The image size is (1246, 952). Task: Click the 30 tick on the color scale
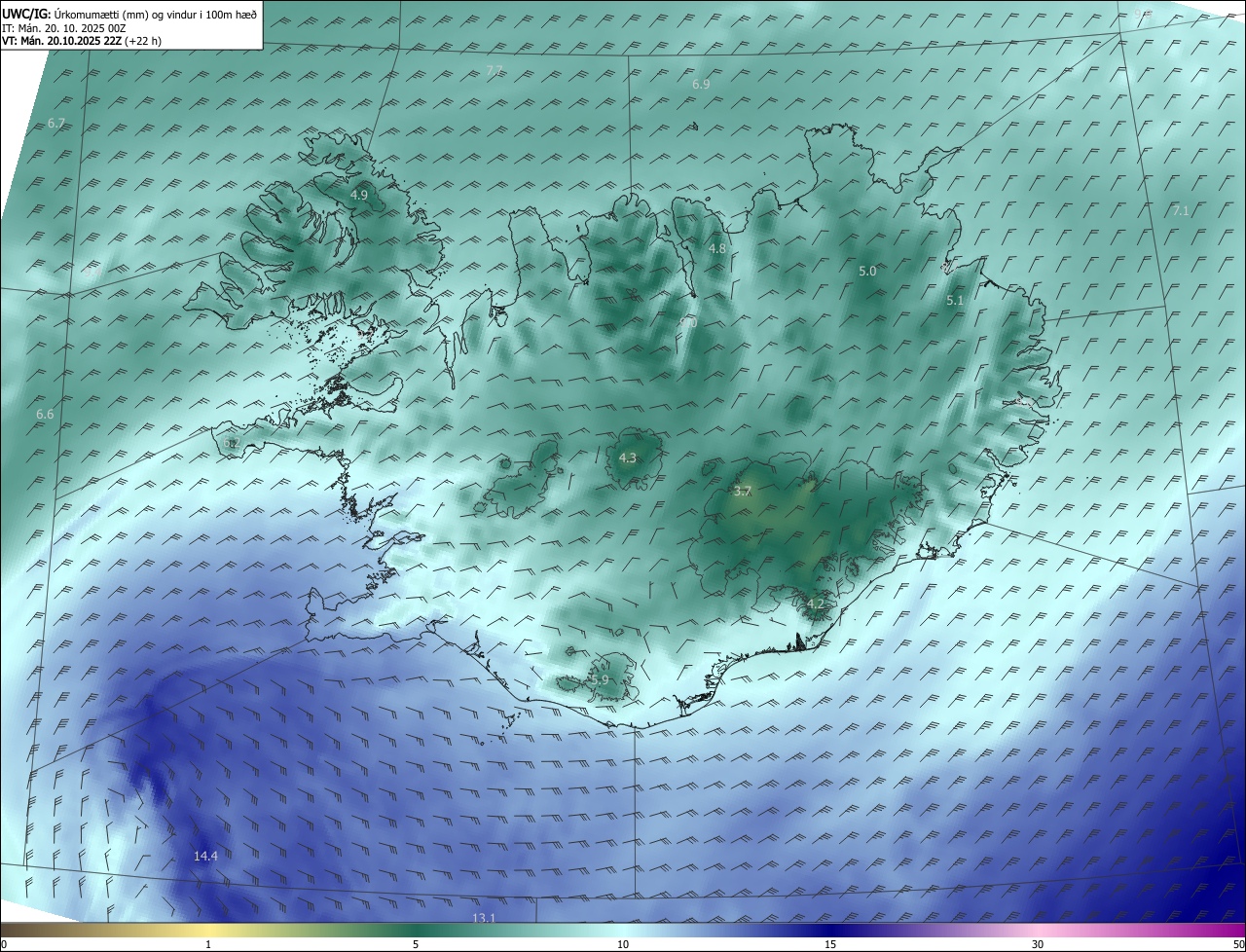(1038, 944)
